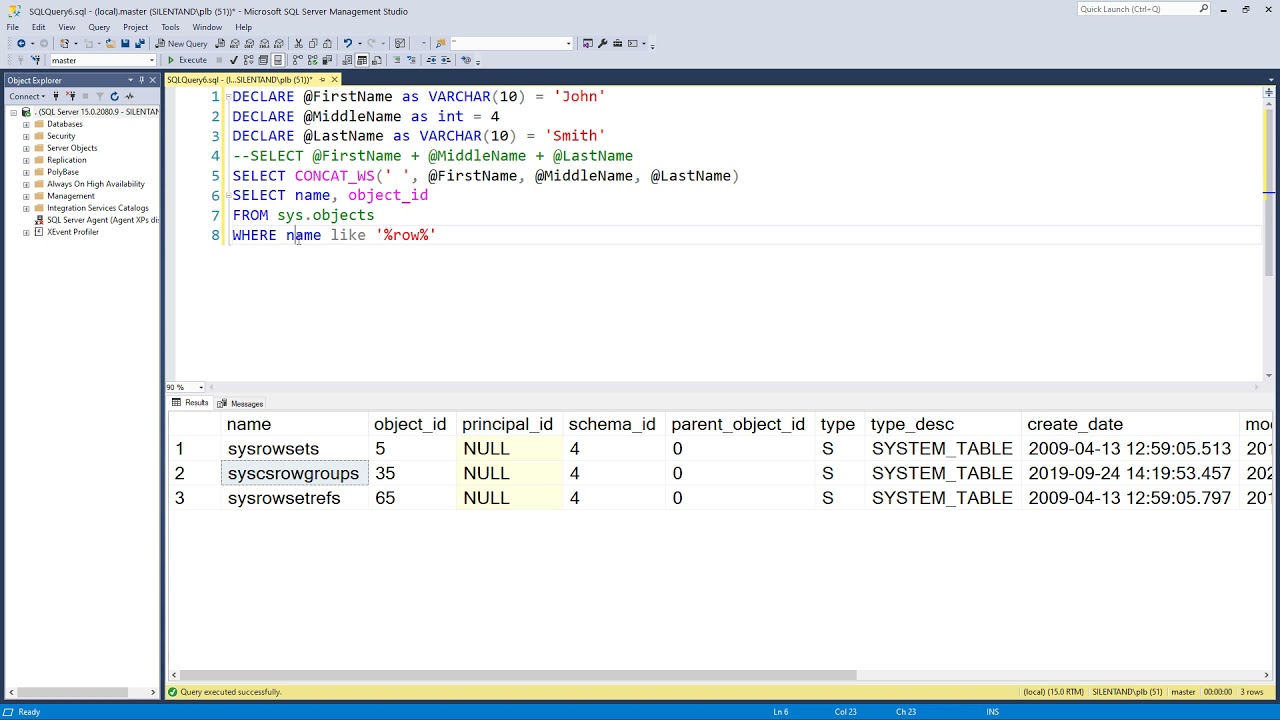Click the results grid horizontal scrollbar thumb
Viewport: 1280px width, 720px height.
click(519, 675)
